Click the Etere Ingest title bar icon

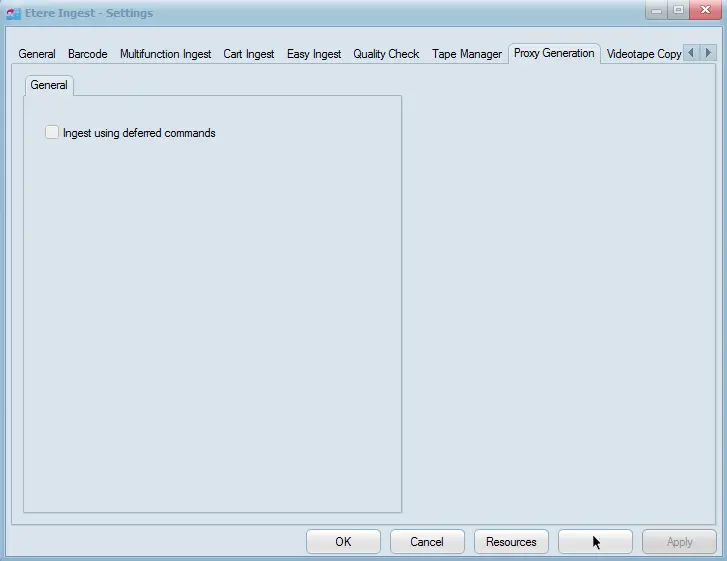coord(13,13)
